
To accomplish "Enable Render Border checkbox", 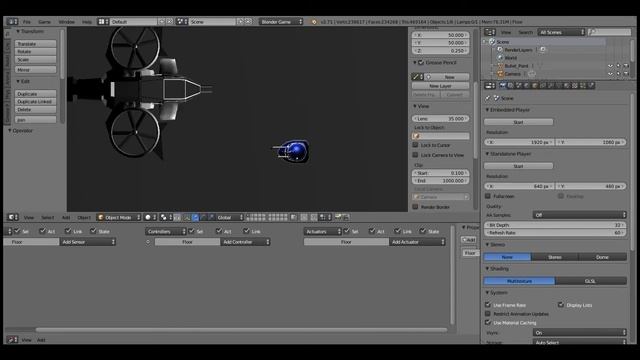I will (x=415, y=207).
